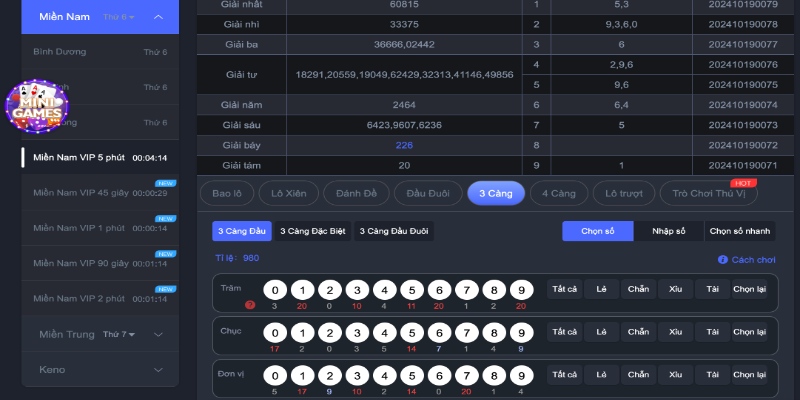The width and height of the screenshot is (800, 400).
Task: Click the info icon beside Cách chơi
Action: (723, 260)
